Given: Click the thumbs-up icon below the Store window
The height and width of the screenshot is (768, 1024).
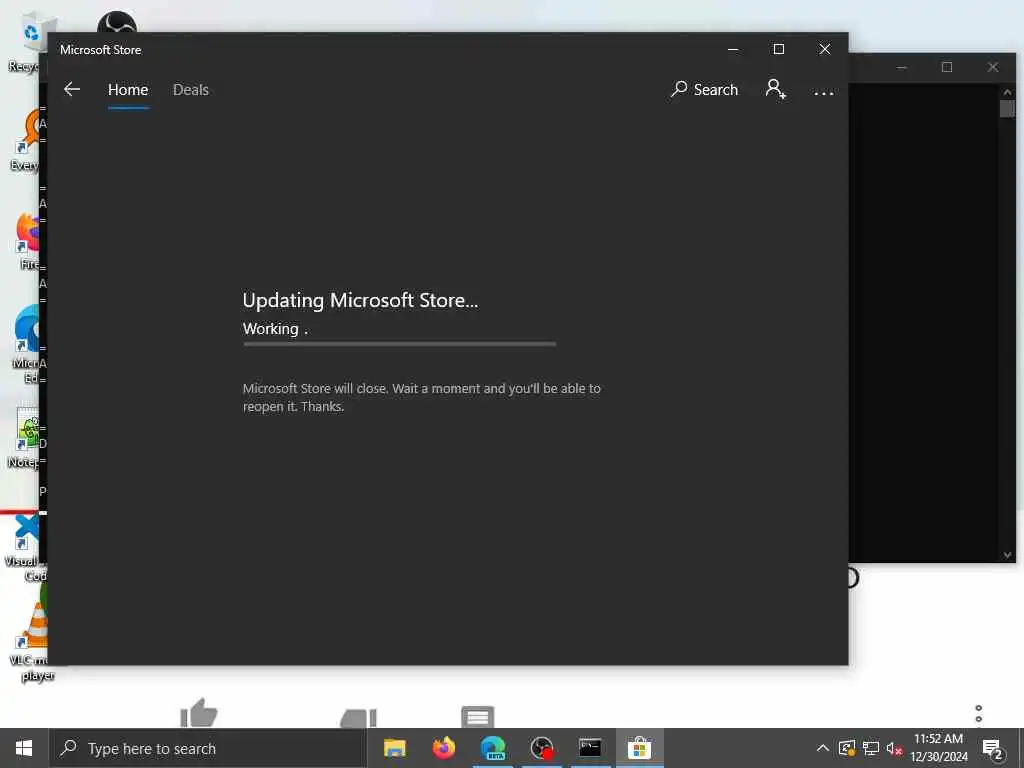Looking at the screenshot, I should 199,713.
